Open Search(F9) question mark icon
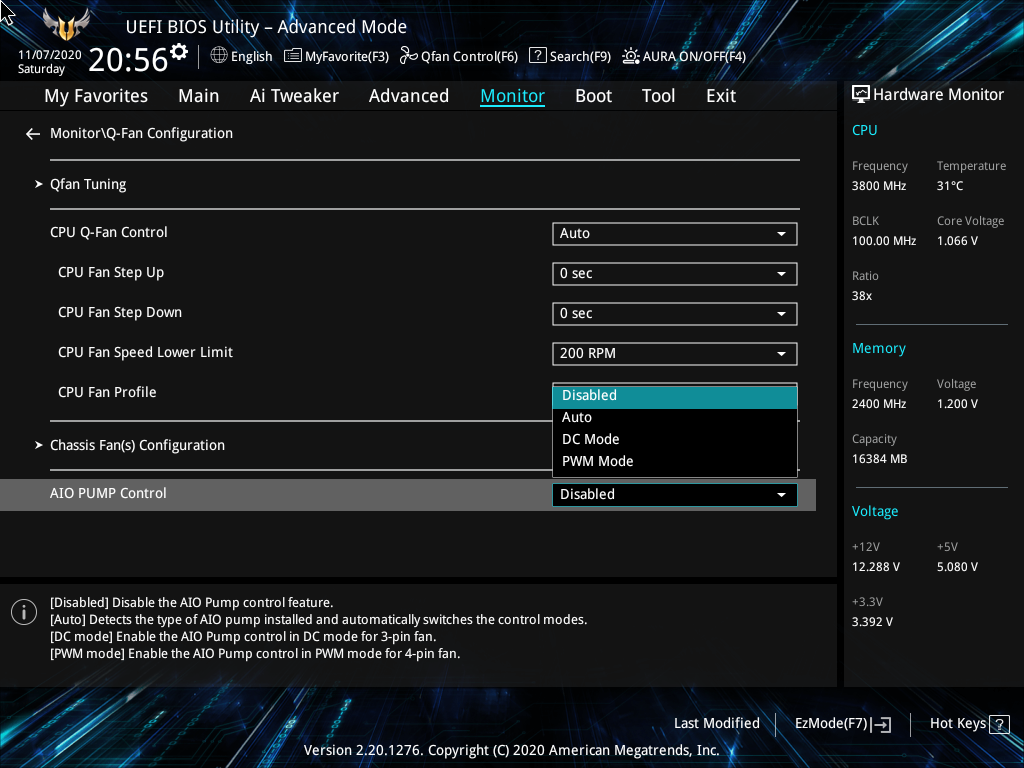 537,56
